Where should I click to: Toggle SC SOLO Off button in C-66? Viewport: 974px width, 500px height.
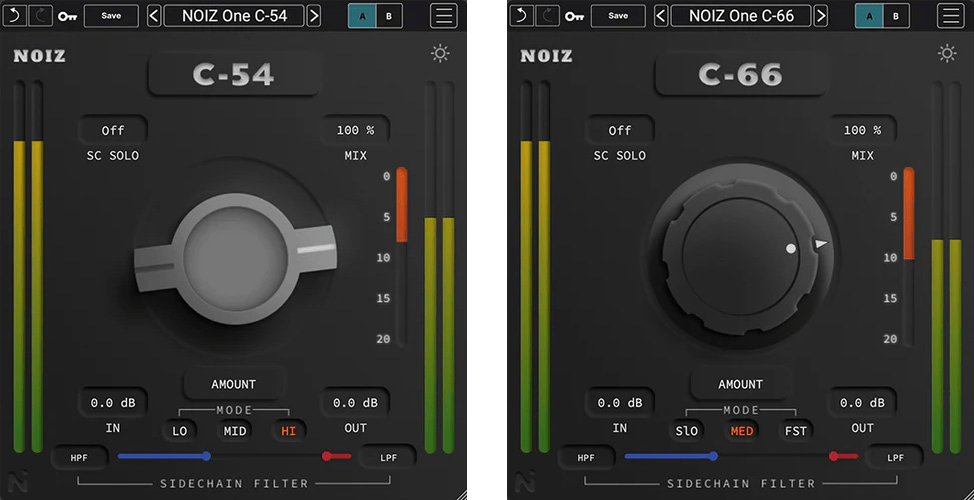tap(620, 130)
